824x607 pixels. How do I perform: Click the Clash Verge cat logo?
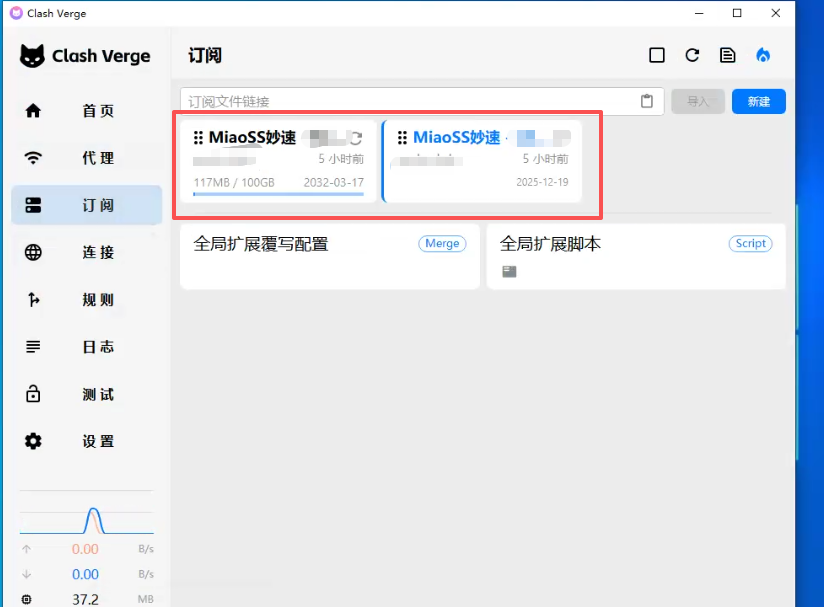click(x=33, y=56)
